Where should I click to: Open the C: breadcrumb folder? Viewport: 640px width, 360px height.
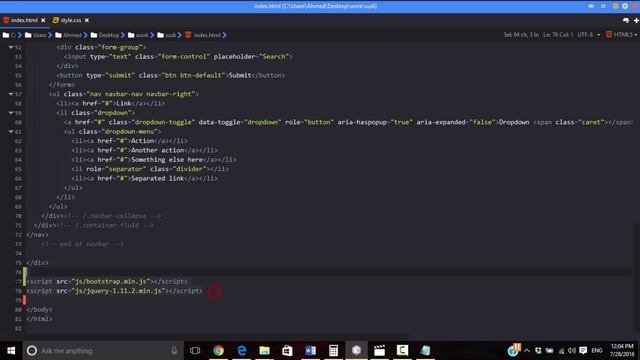click(9, 35)
